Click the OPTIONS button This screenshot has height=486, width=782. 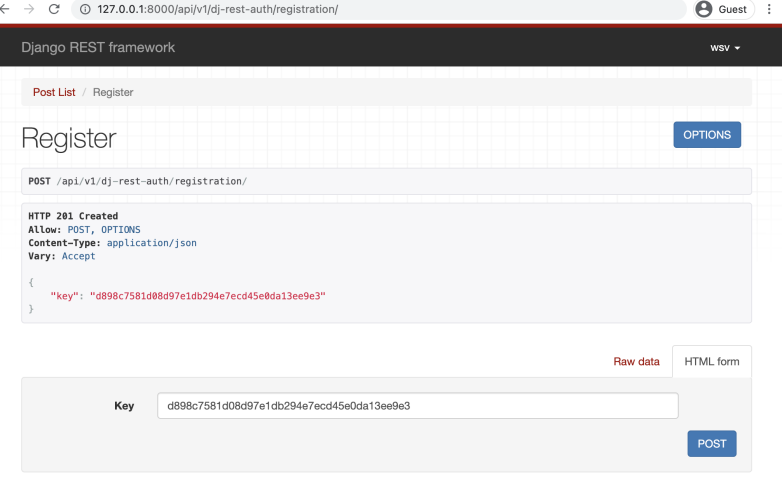tap(707, 135)
